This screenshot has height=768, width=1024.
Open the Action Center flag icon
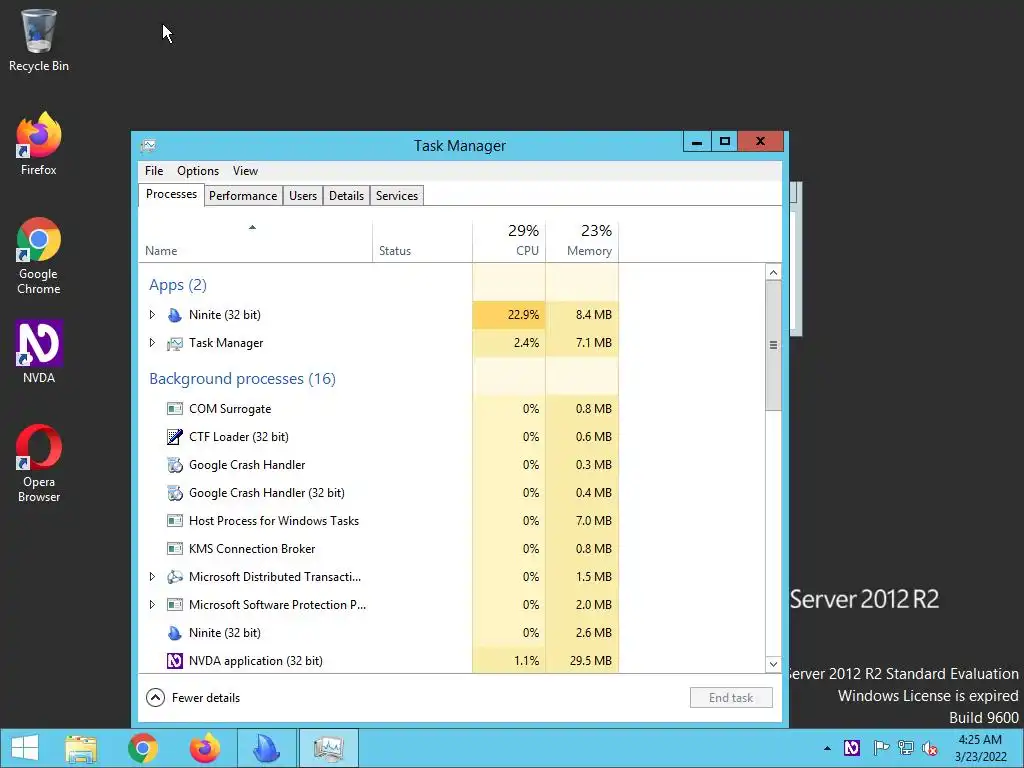[881, 748]
